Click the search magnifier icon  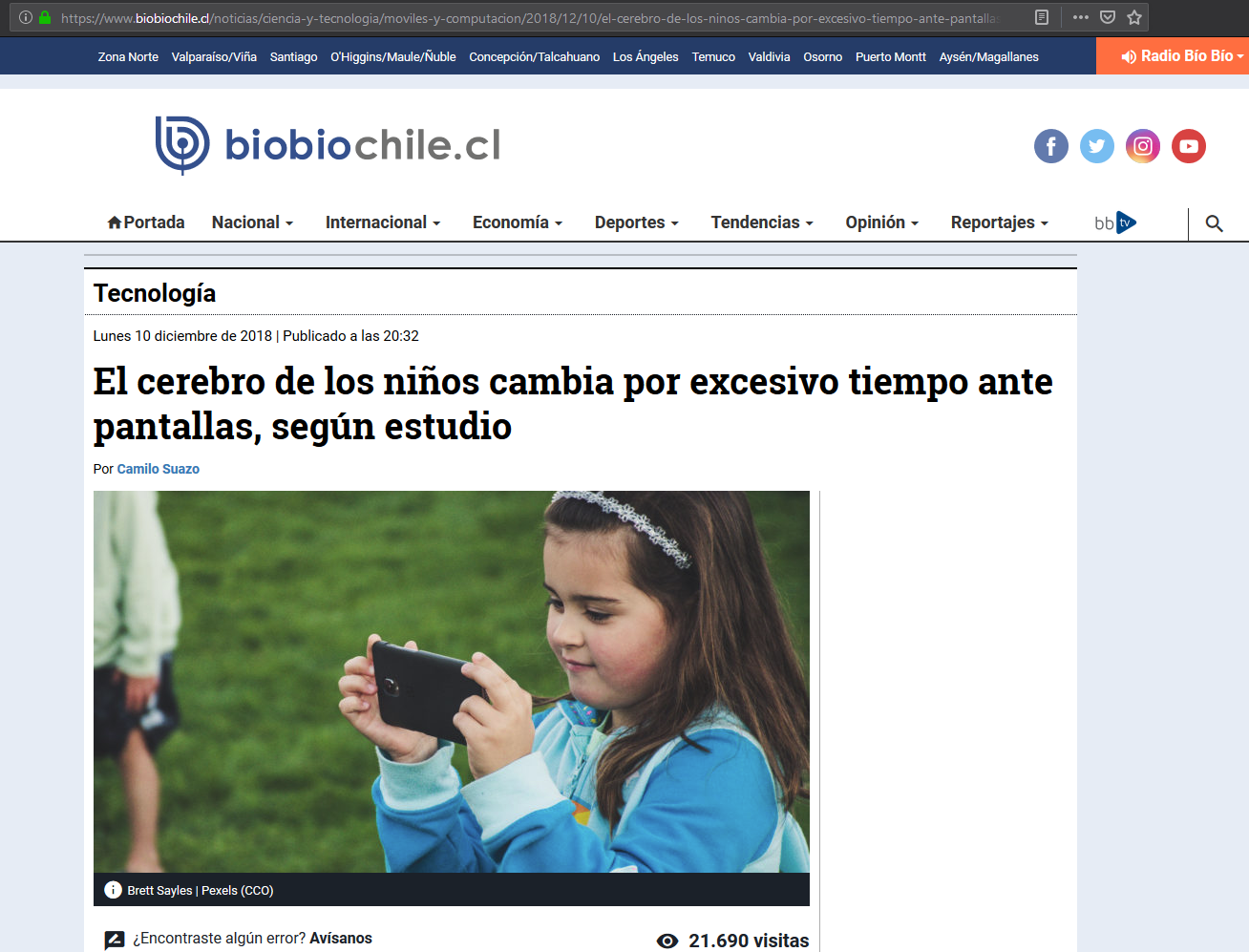[1214, 223]
